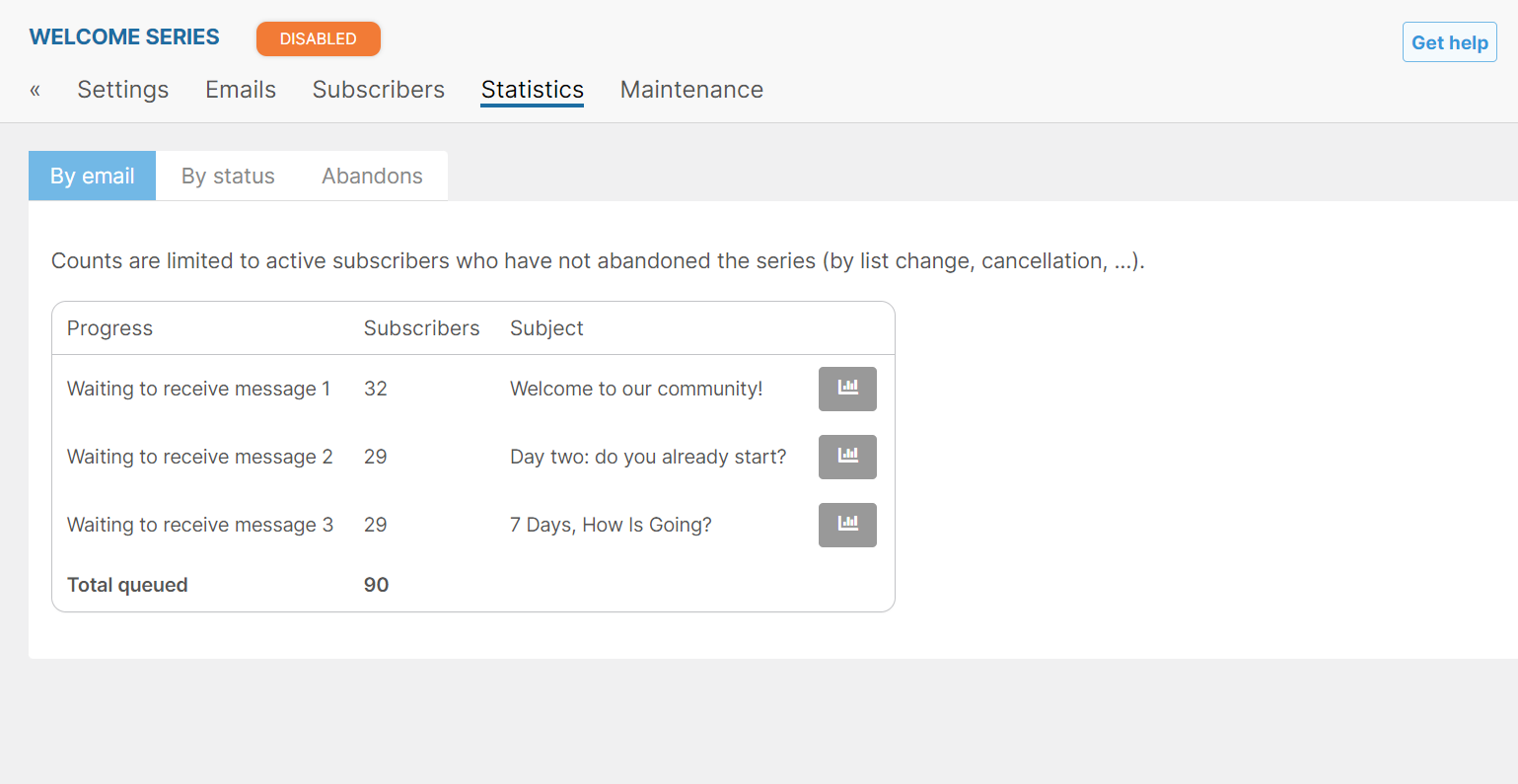Click the Subject column header

coord(546,328)
